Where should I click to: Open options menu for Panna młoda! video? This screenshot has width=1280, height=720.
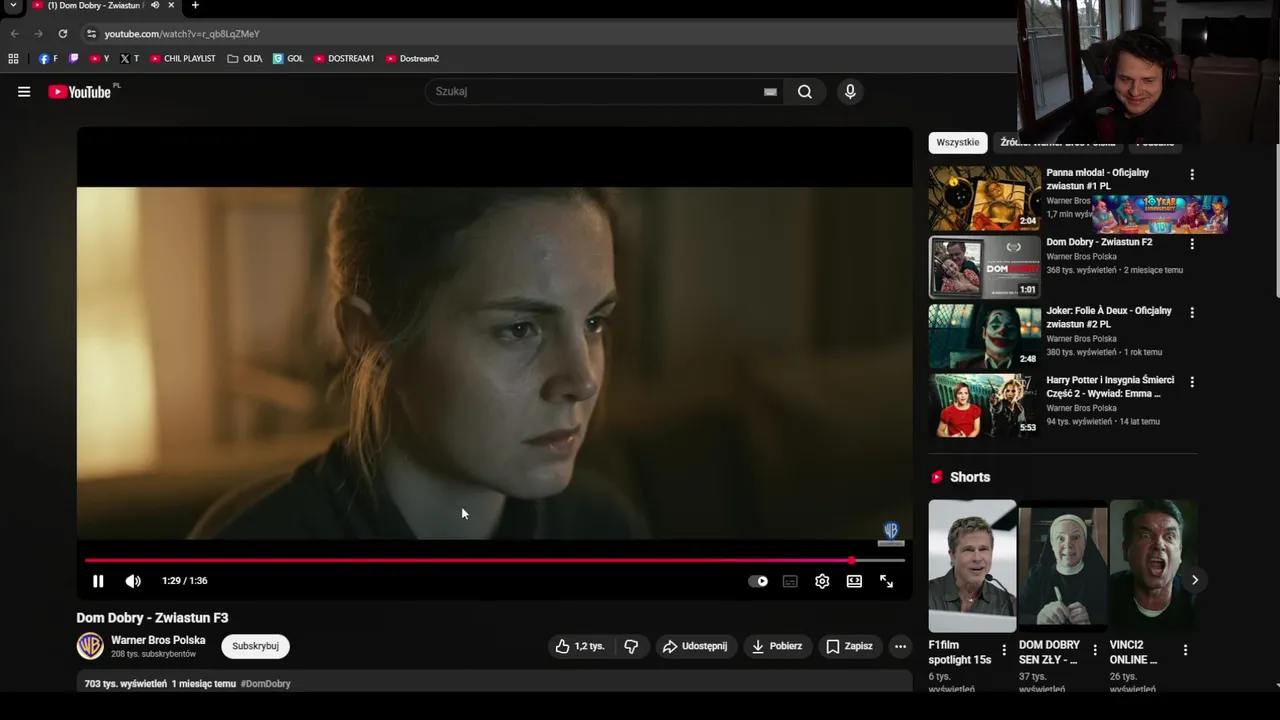[1191, 174]
